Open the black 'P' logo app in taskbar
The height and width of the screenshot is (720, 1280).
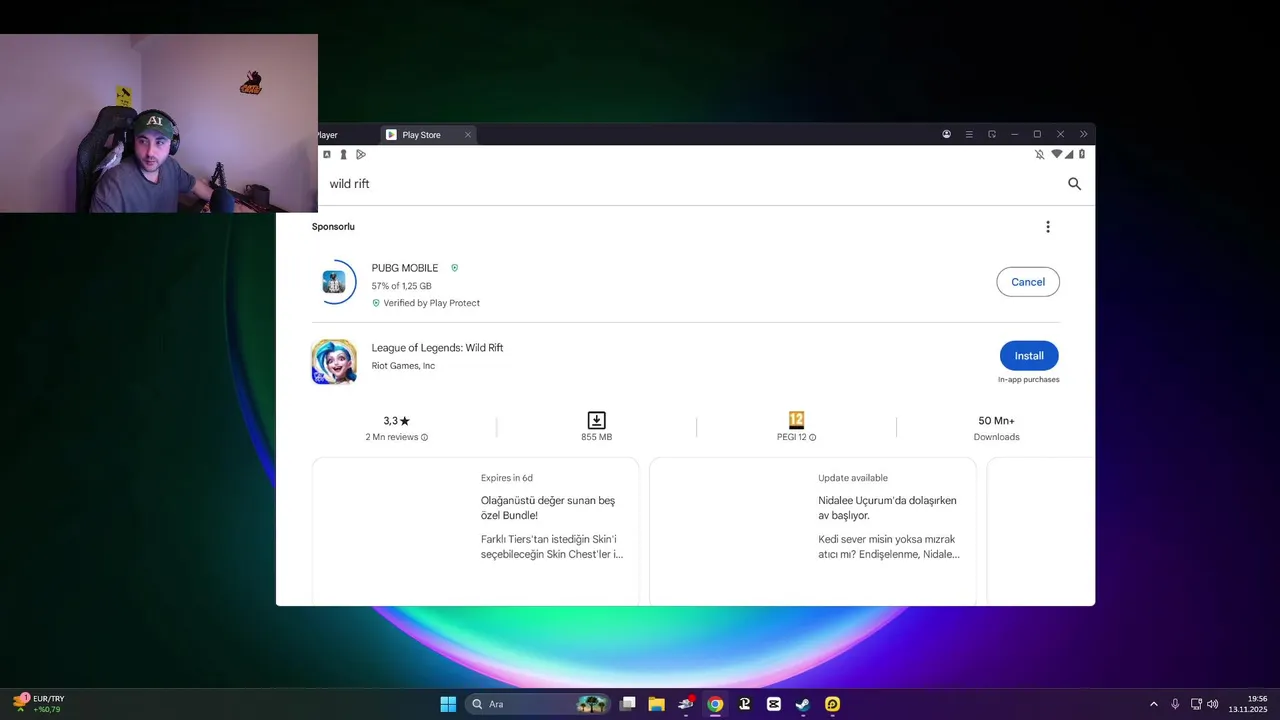coord(744,704)
